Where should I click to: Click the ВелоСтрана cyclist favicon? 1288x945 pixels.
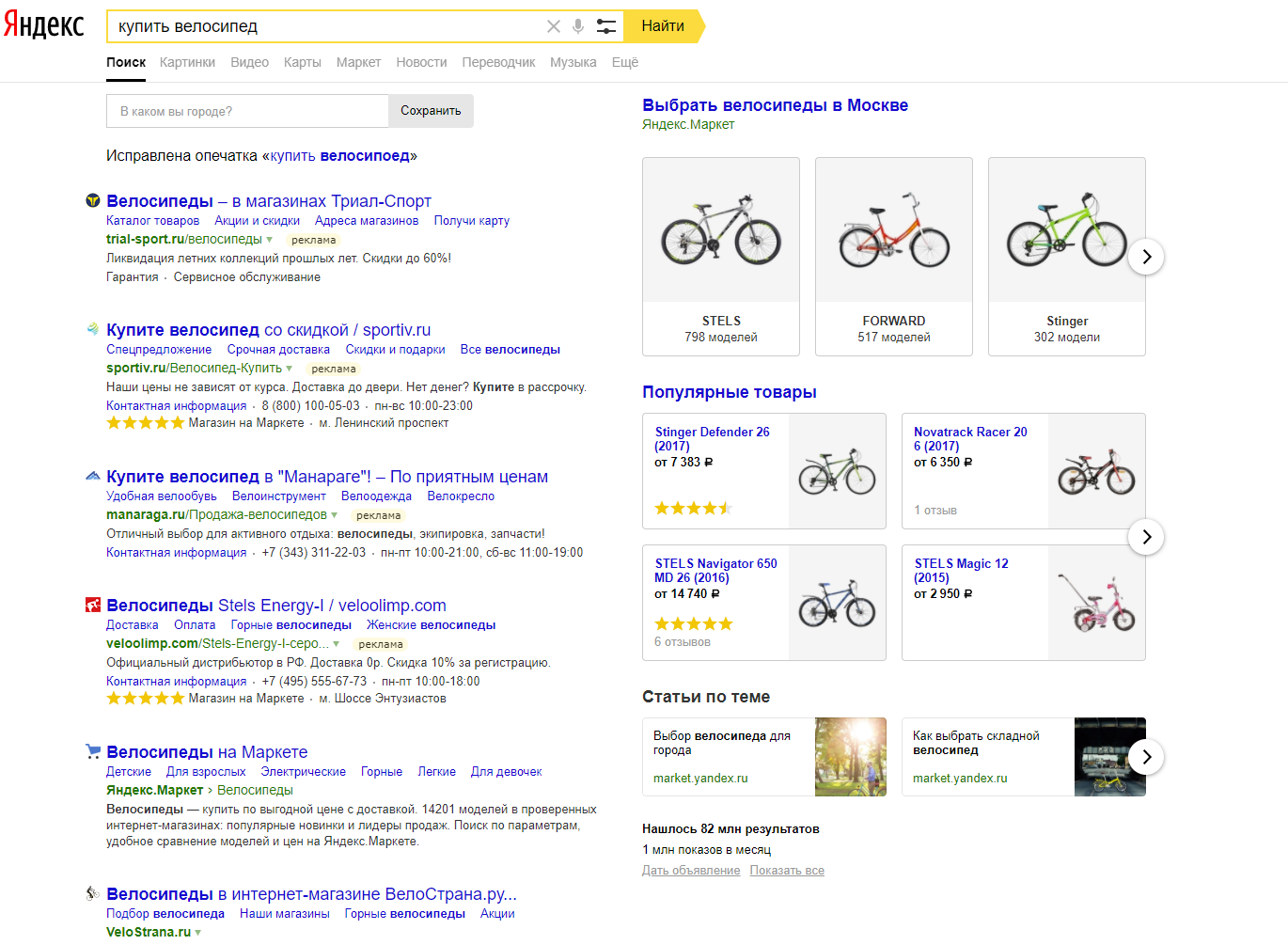pos(93,893)
